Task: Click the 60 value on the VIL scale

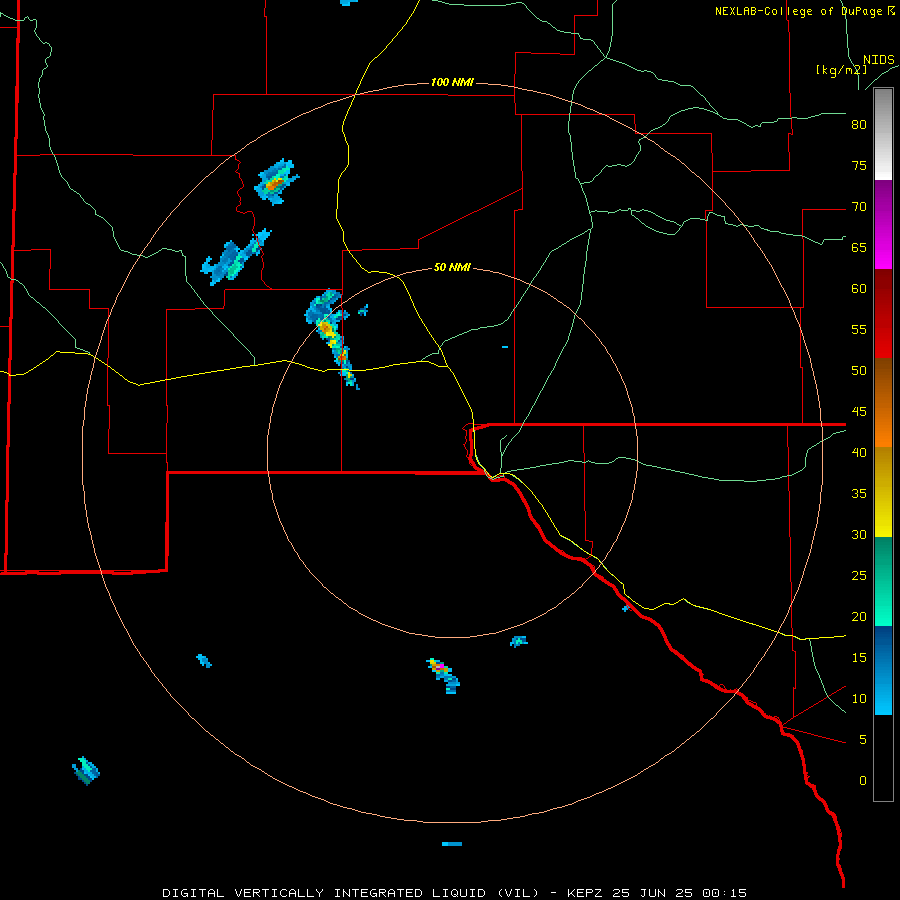Action: 859,289
